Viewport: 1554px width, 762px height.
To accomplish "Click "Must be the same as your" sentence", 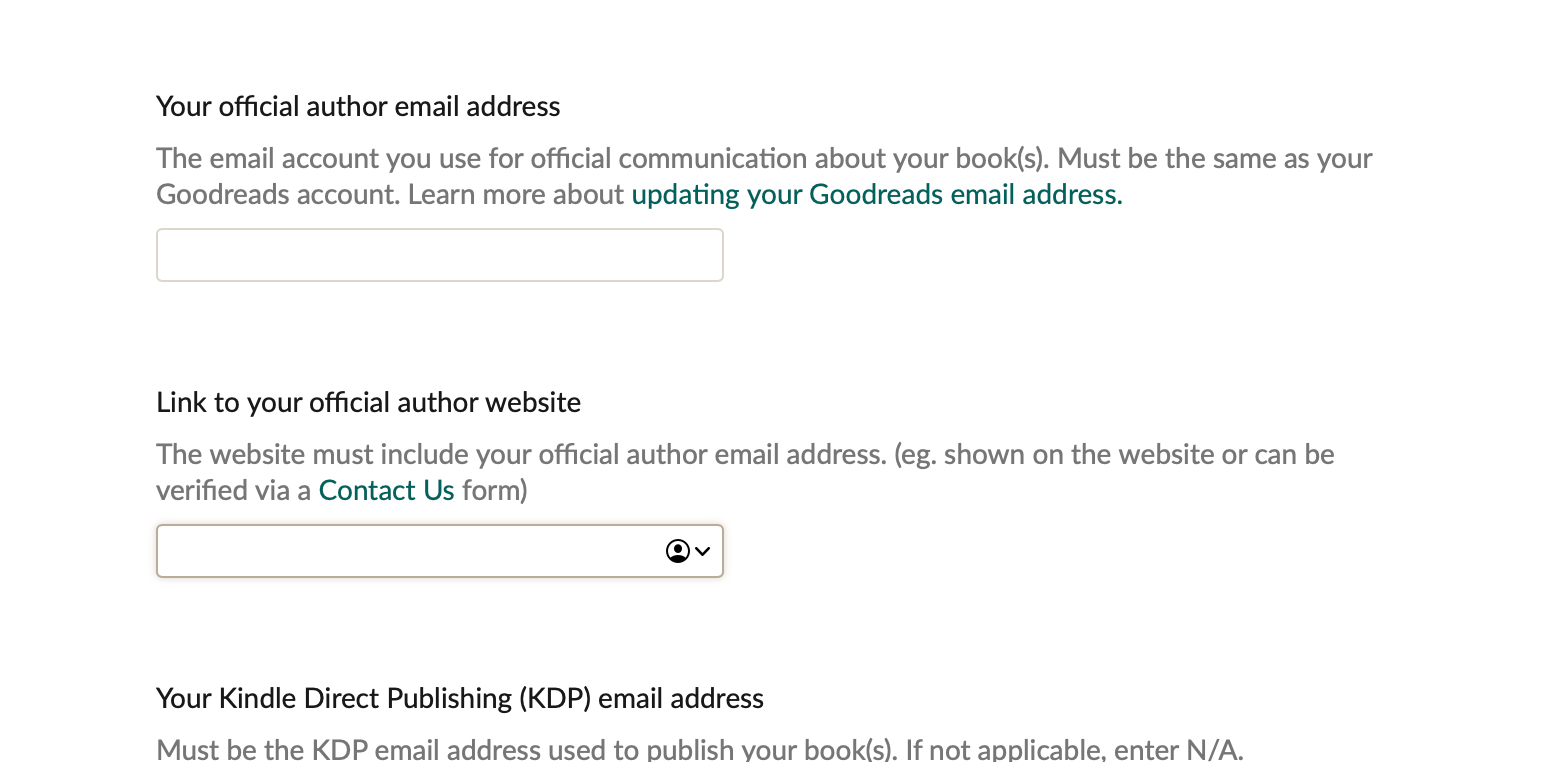I will (x=1215, y=158).
